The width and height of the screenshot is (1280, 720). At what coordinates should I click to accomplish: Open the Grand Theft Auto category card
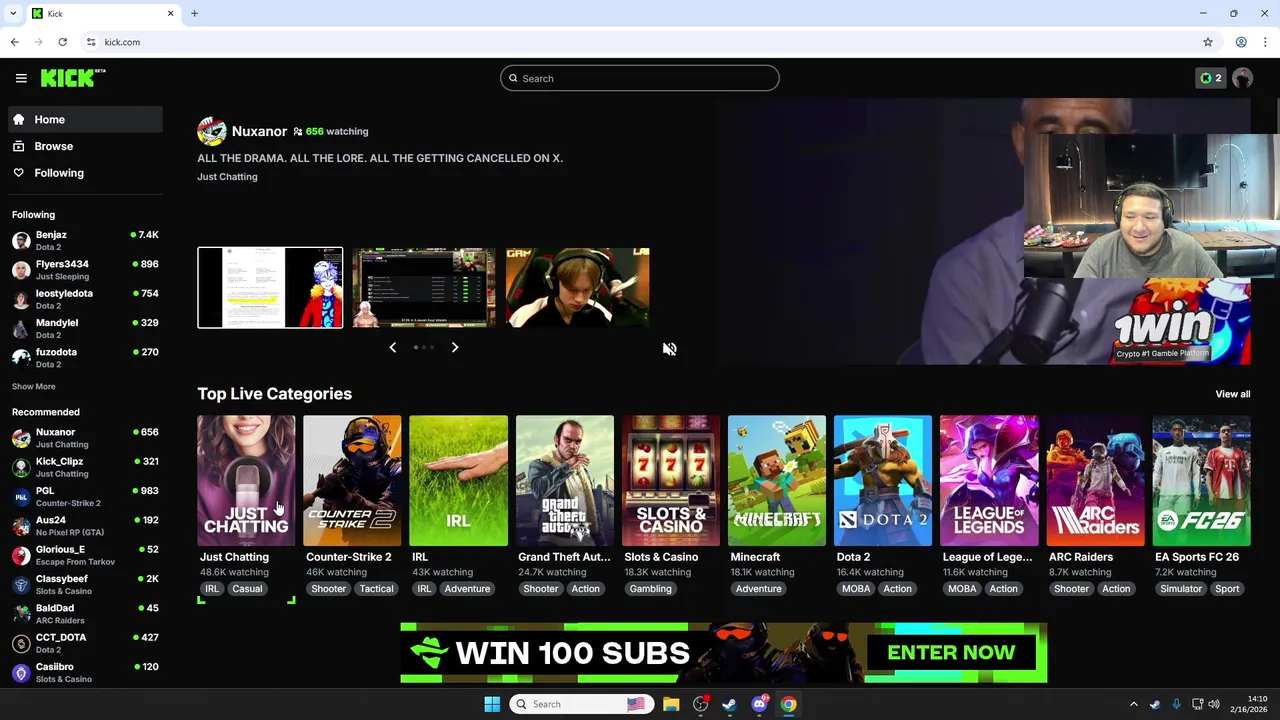click(564, 480)
